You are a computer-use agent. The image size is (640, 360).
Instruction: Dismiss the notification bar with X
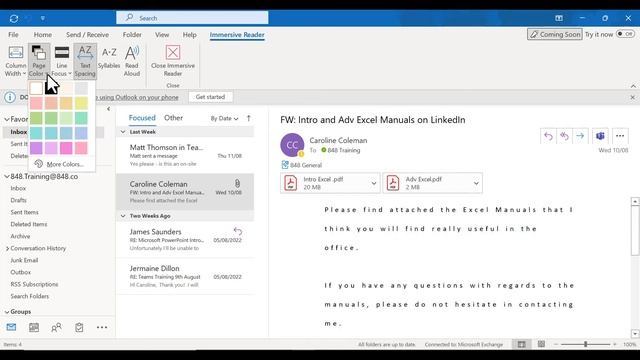[x=632, y=97]
